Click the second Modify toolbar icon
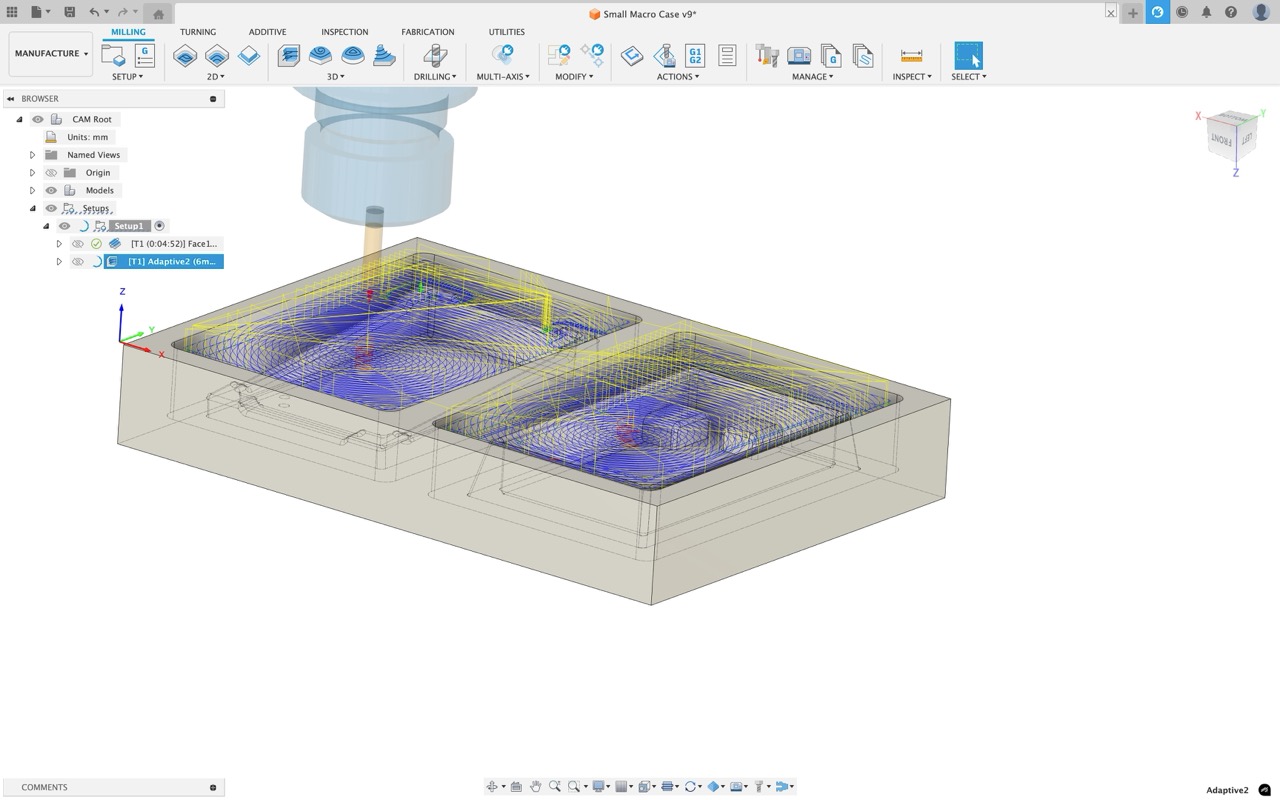 click(592, 56)
